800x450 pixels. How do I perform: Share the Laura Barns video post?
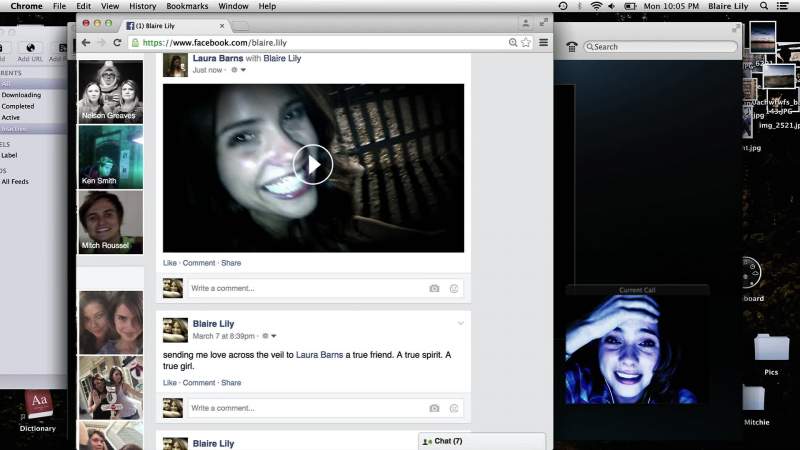pos(231,263)
